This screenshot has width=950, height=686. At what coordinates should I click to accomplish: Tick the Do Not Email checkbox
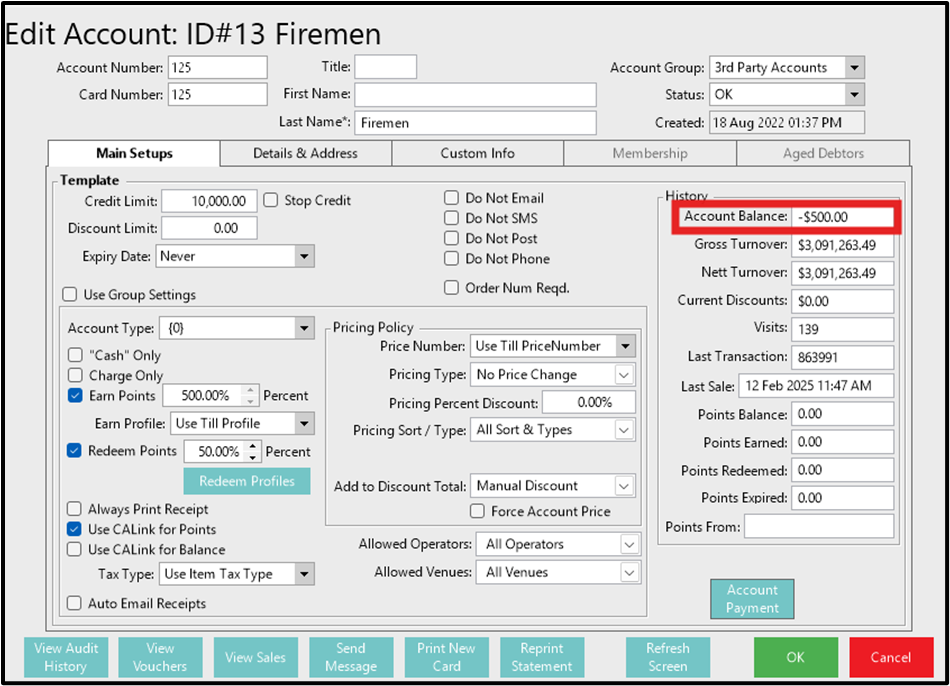click(452, 198)
